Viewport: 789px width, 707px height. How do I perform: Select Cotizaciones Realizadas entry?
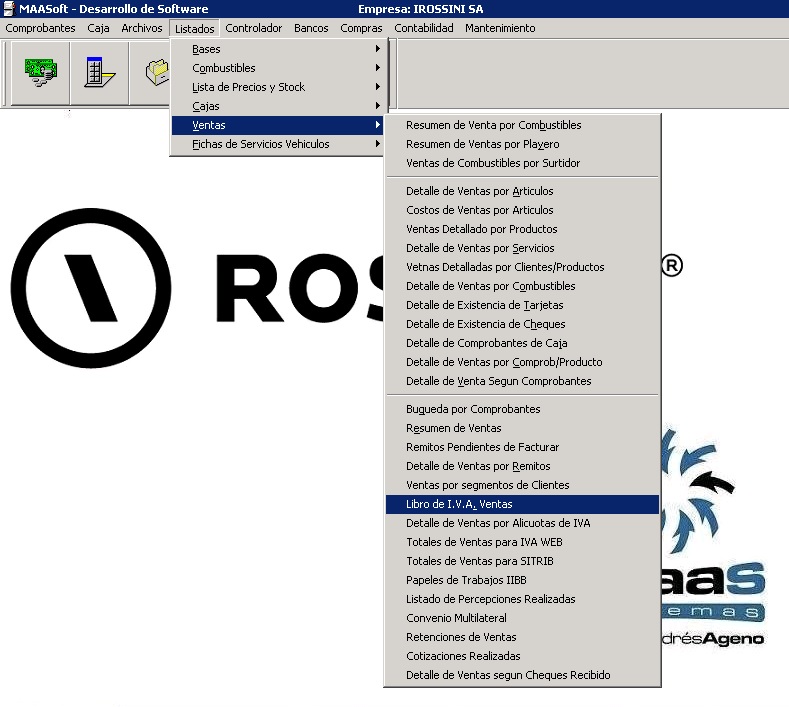coord(463,656)
